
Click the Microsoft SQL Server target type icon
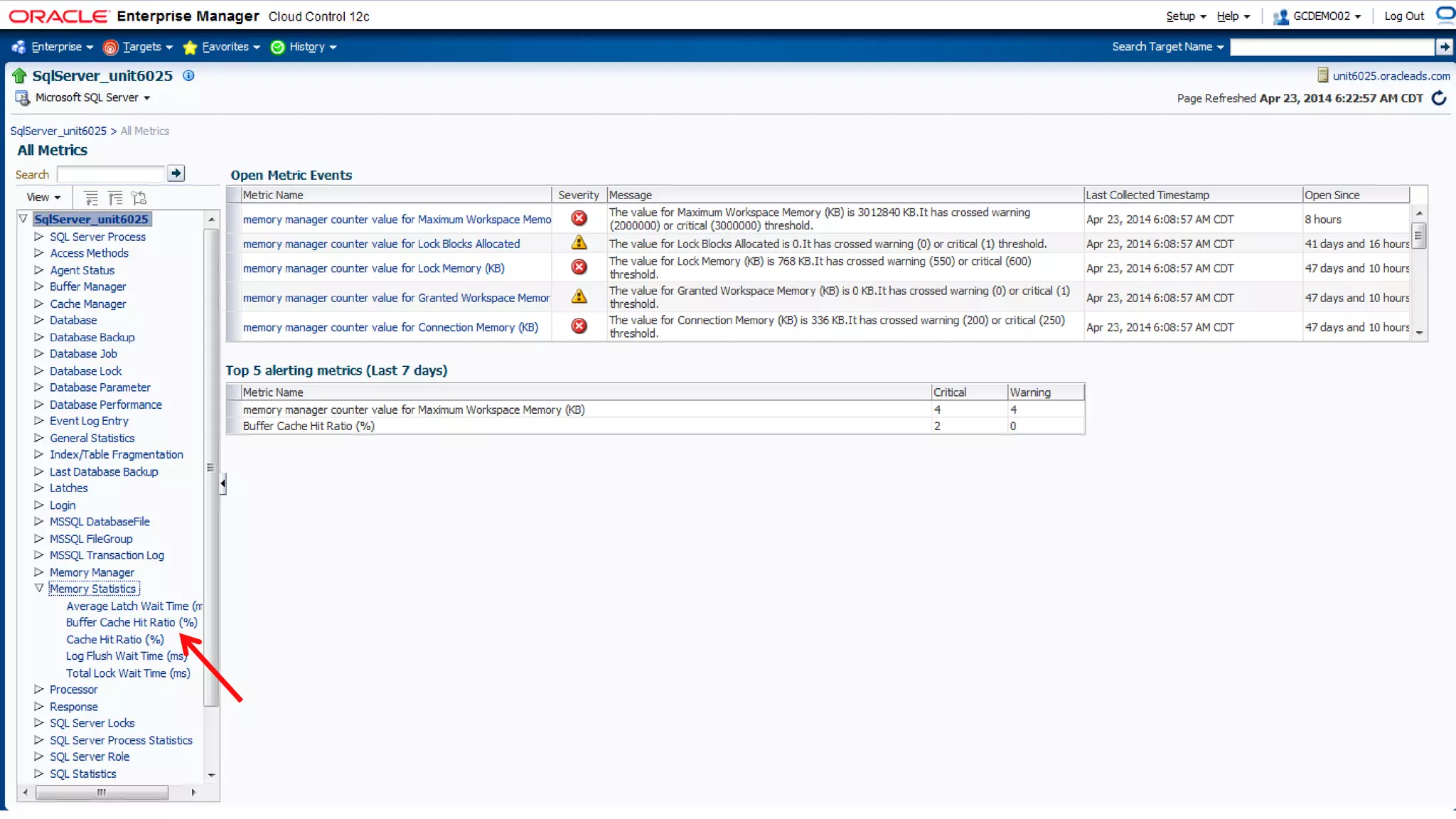coord(23,97)
